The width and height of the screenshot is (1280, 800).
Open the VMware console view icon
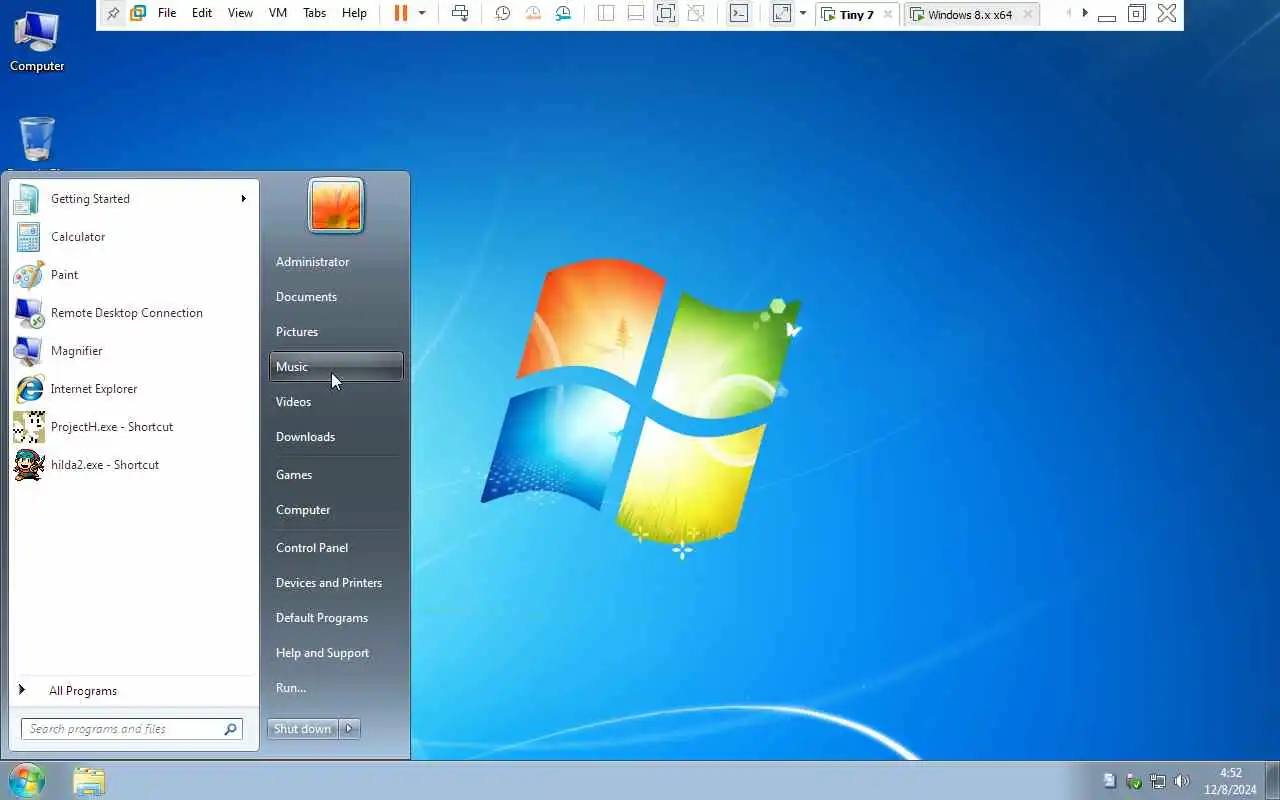(738, 13)
